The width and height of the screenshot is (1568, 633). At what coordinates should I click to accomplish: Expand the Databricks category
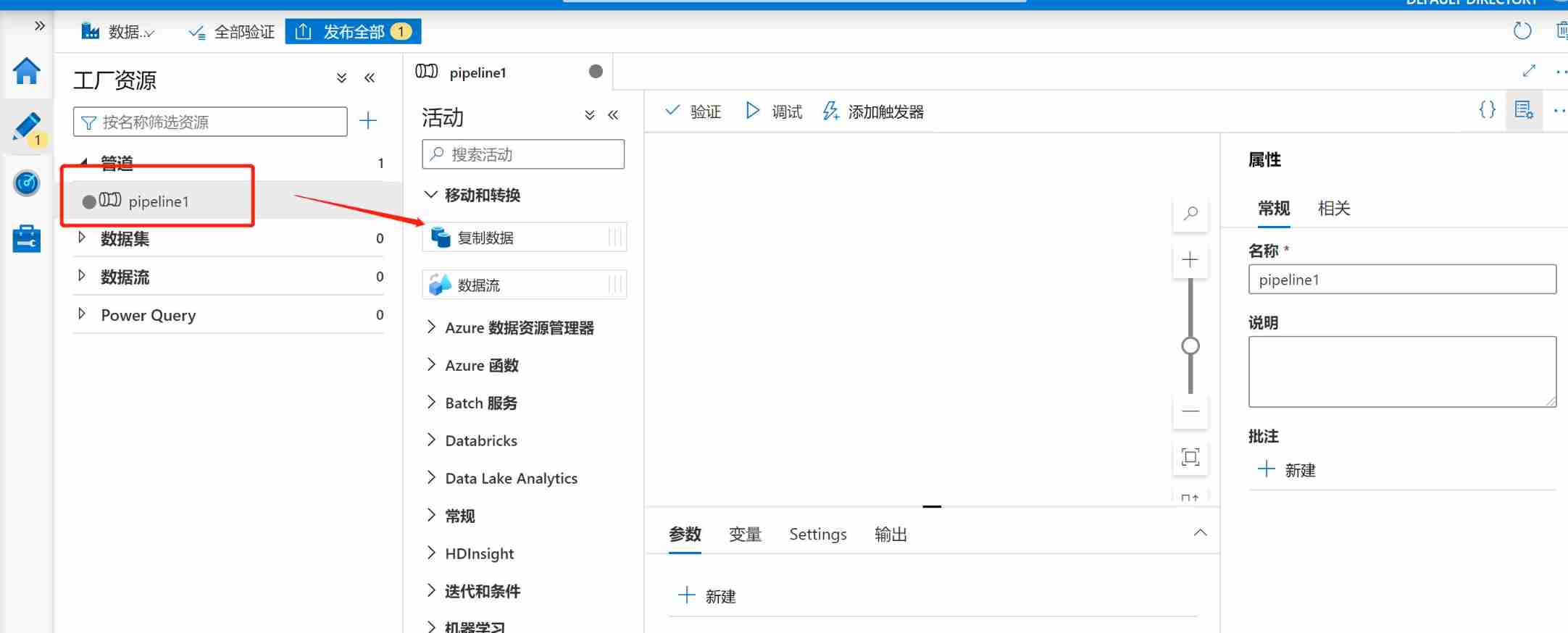tap(431, 440)
